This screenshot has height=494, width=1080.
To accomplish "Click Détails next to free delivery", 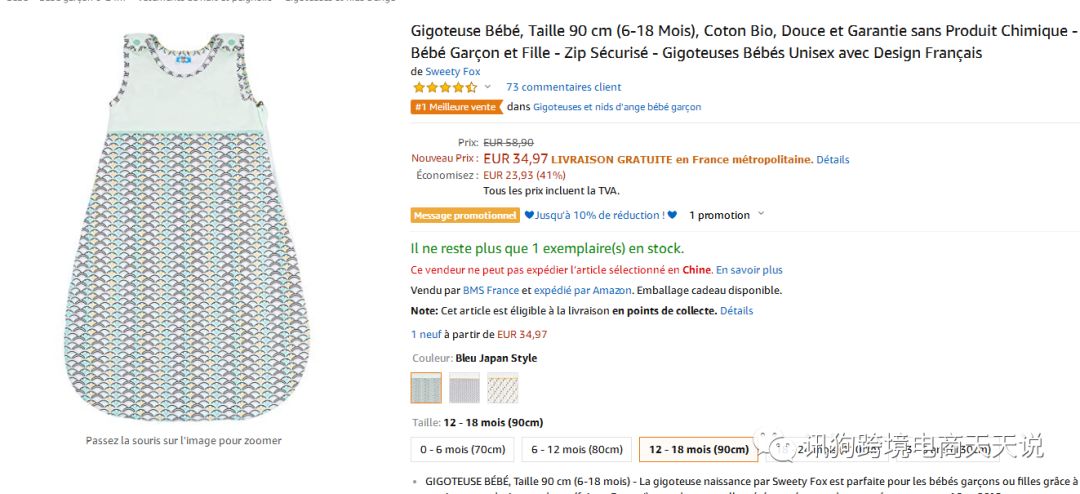I will tap(832, 159).
